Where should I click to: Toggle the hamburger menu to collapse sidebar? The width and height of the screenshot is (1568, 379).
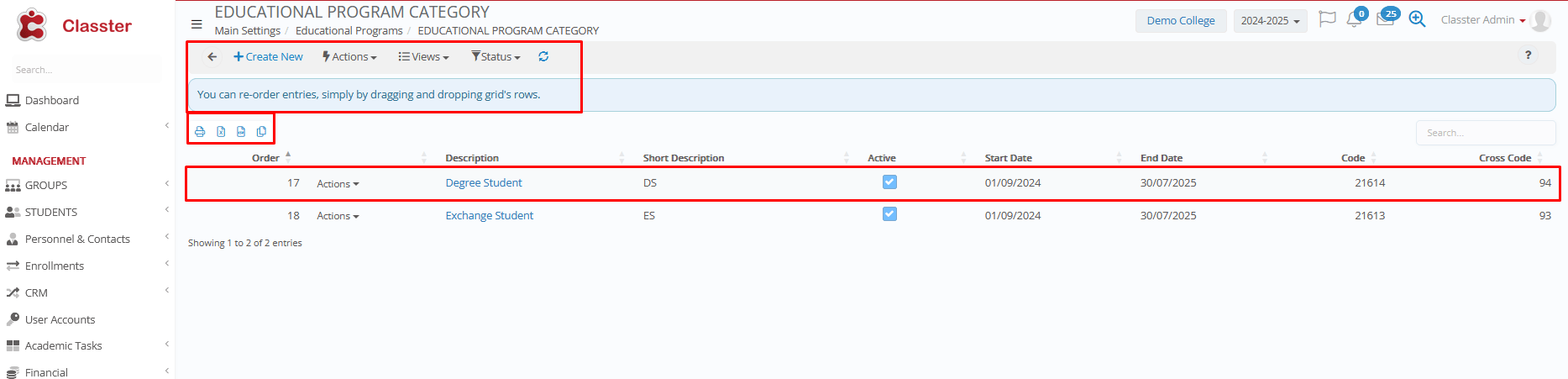[x=197, y=24]
